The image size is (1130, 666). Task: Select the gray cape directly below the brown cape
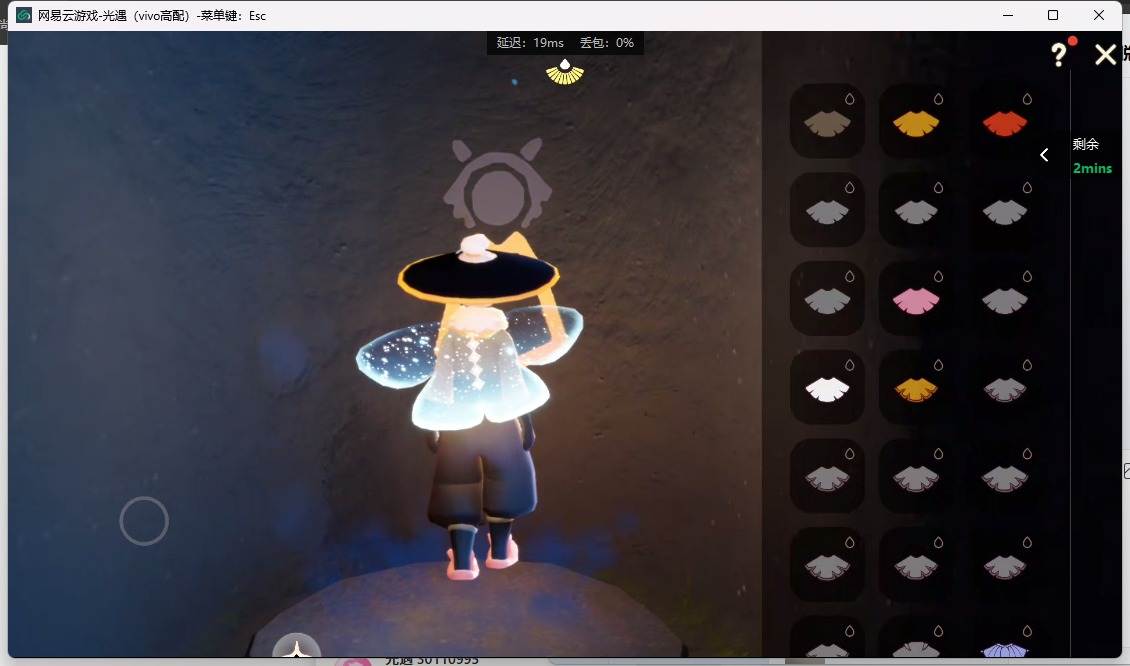(x=827, y=210)
